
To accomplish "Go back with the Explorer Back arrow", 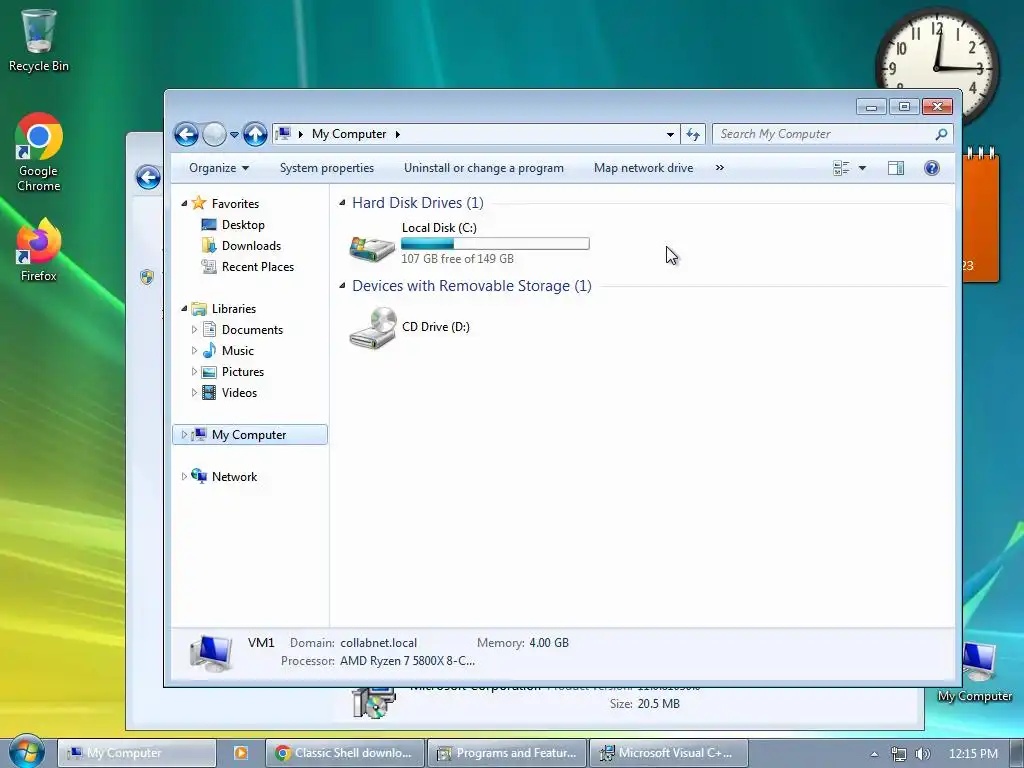I will pyautogui.click(x=186, y=135).
